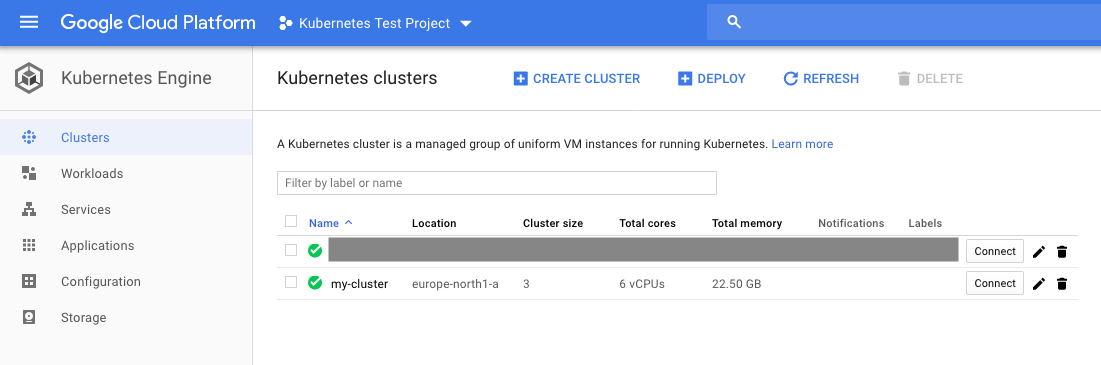Click the Kubernetes Engine hexagon logo
The width and height of the screenshot is (1101, 365).
(29, 78)
